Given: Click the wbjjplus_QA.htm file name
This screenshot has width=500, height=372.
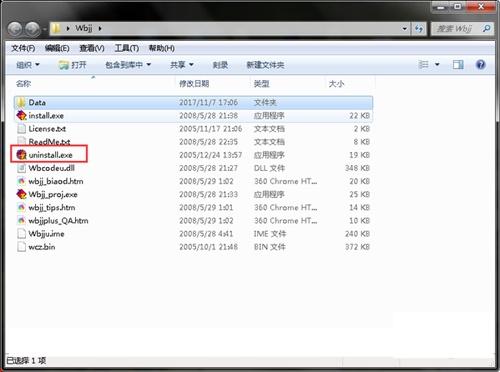Looking at the screenshot, I should click(x=58, y=221).
